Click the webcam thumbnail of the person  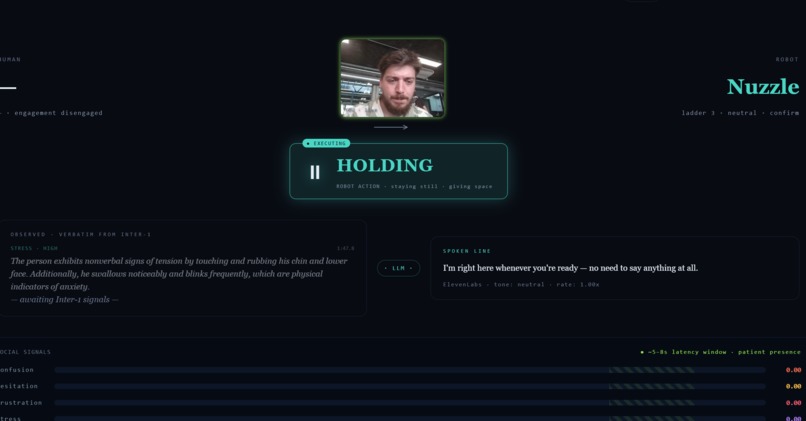click(x=393, y=78)
